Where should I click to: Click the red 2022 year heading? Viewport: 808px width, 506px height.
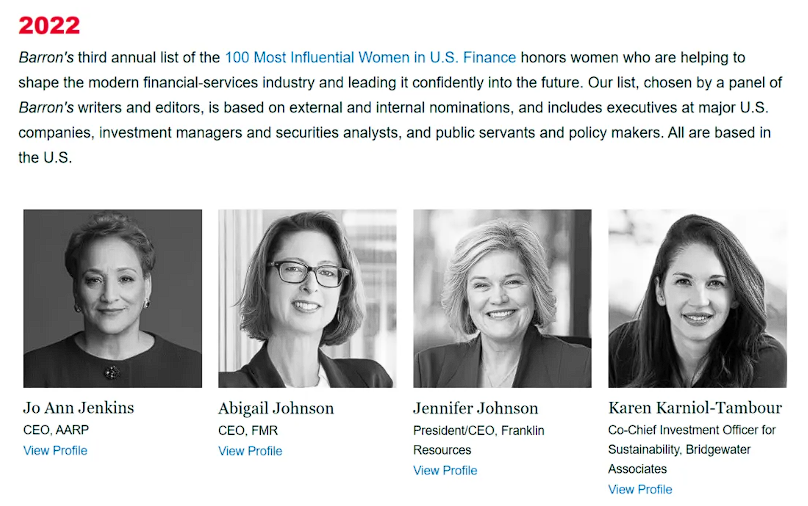click(x=49, y=25)
